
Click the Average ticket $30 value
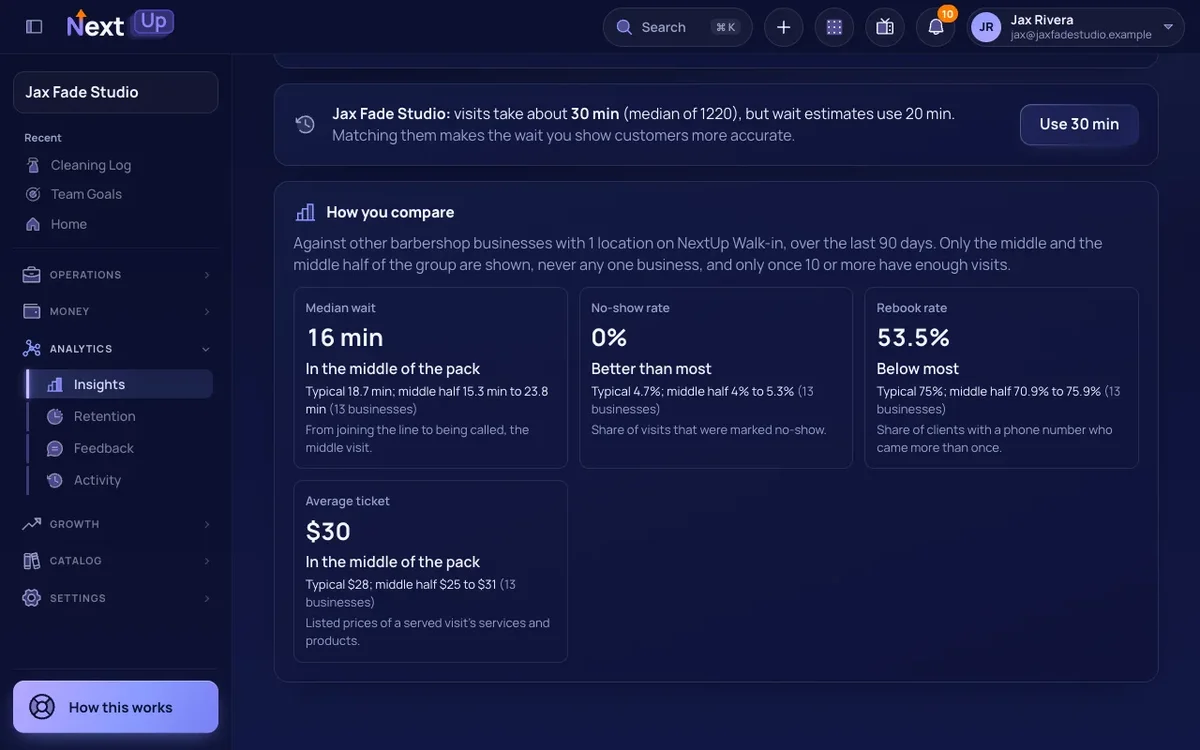pos(328,530)
